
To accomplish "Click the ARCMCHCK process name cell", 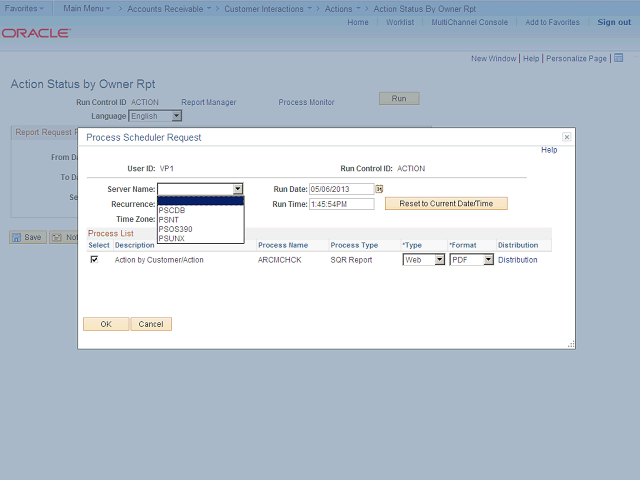I will (x=280, y=260).
